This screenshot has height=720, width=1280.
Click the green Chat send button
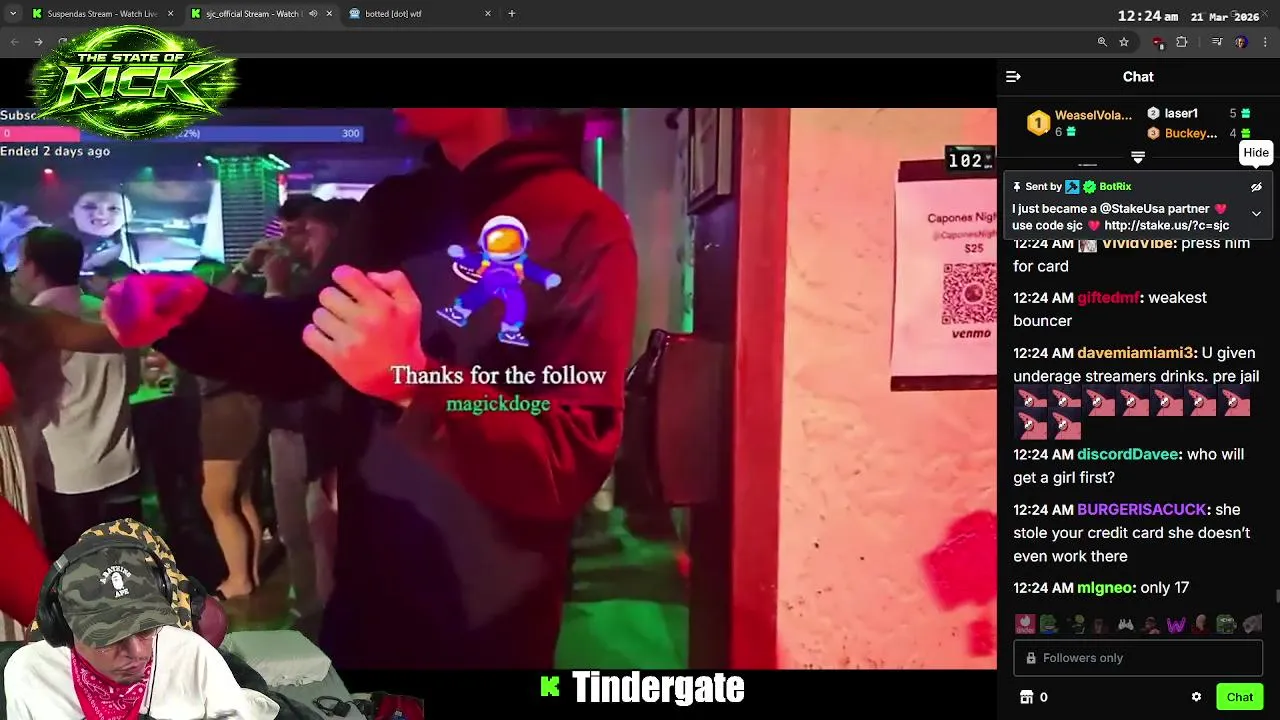click(1239, 697)
